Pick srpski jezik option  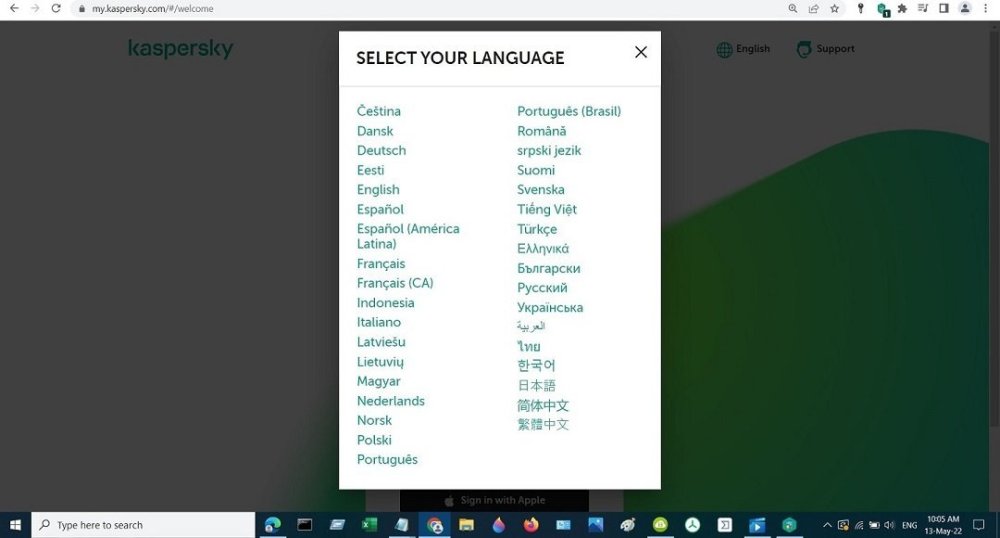point(549,150)
